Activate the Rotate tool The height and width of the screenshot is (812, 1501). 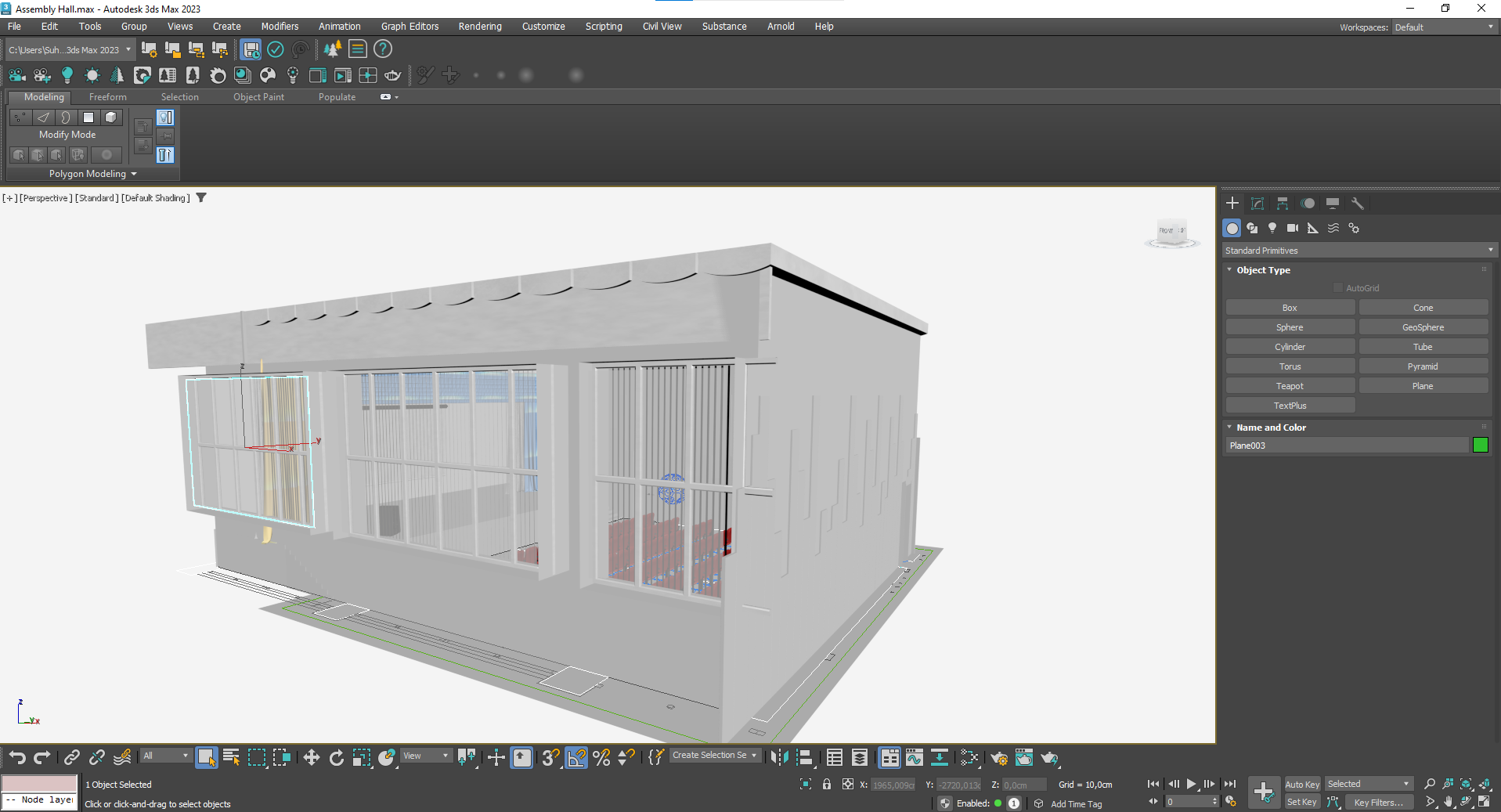pos(337,757)
